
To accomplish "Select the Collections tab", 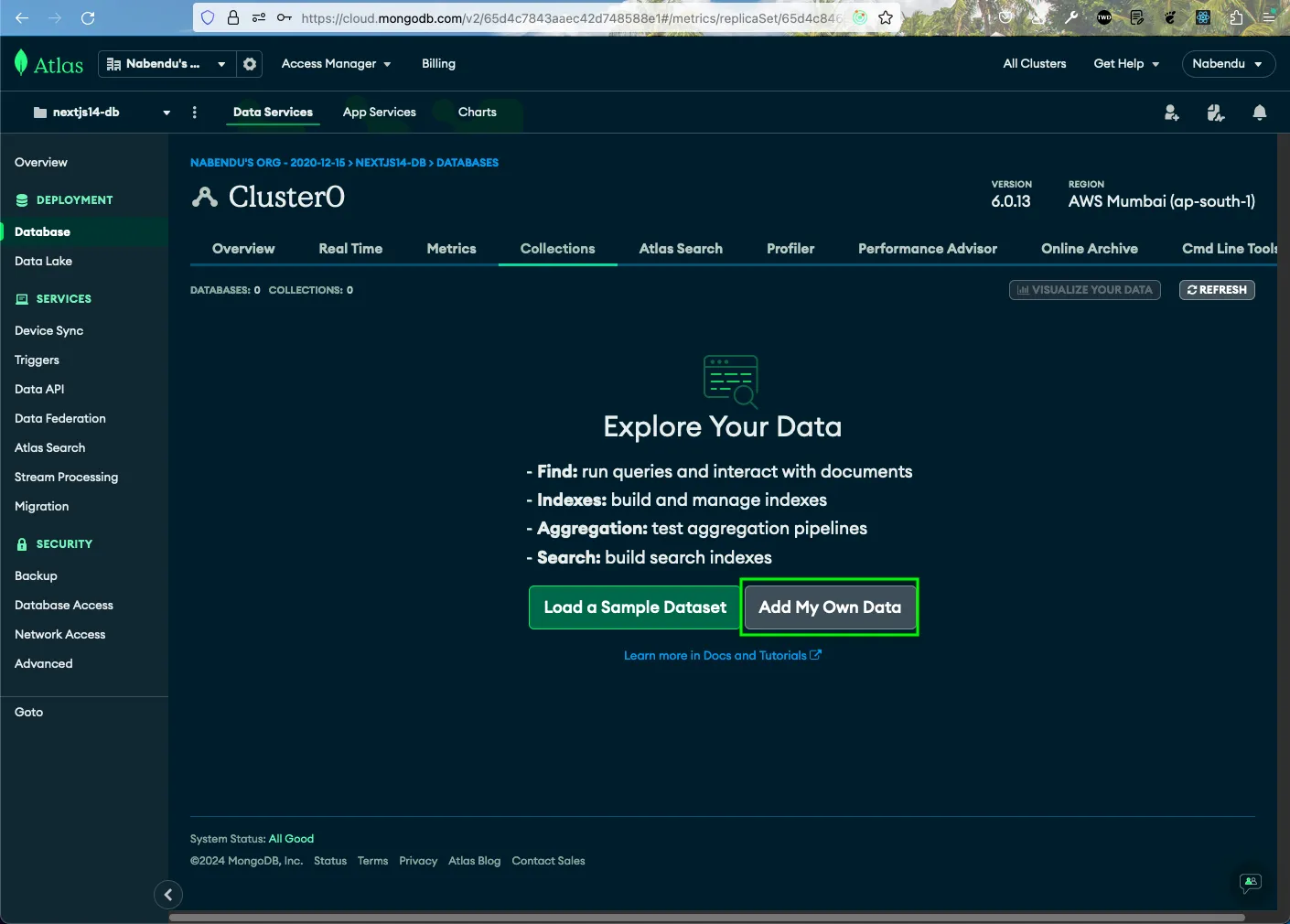I will [557, 249].
